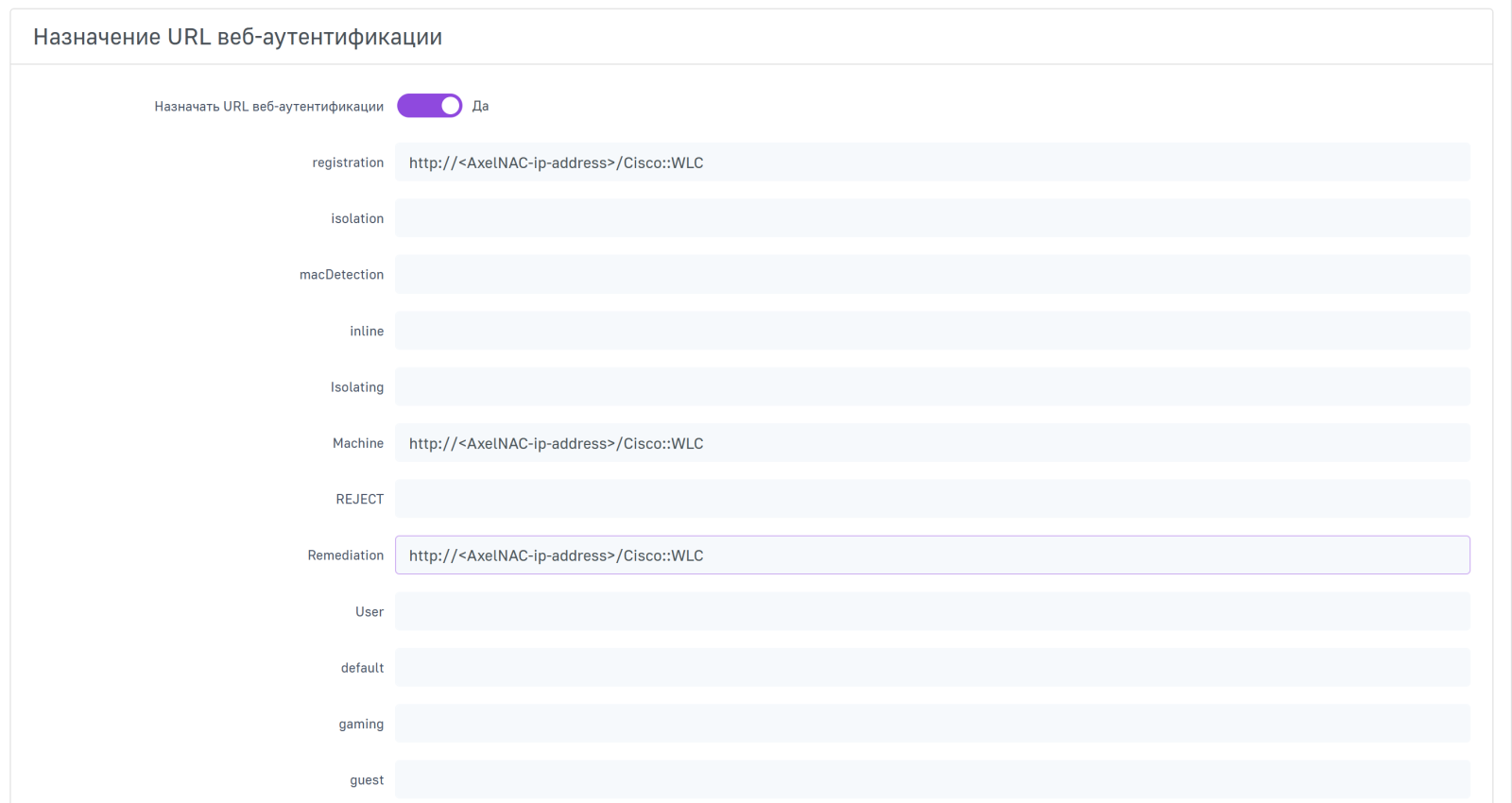Click the 'Remediation' field label
The image size is (1512, 803).
345,555
